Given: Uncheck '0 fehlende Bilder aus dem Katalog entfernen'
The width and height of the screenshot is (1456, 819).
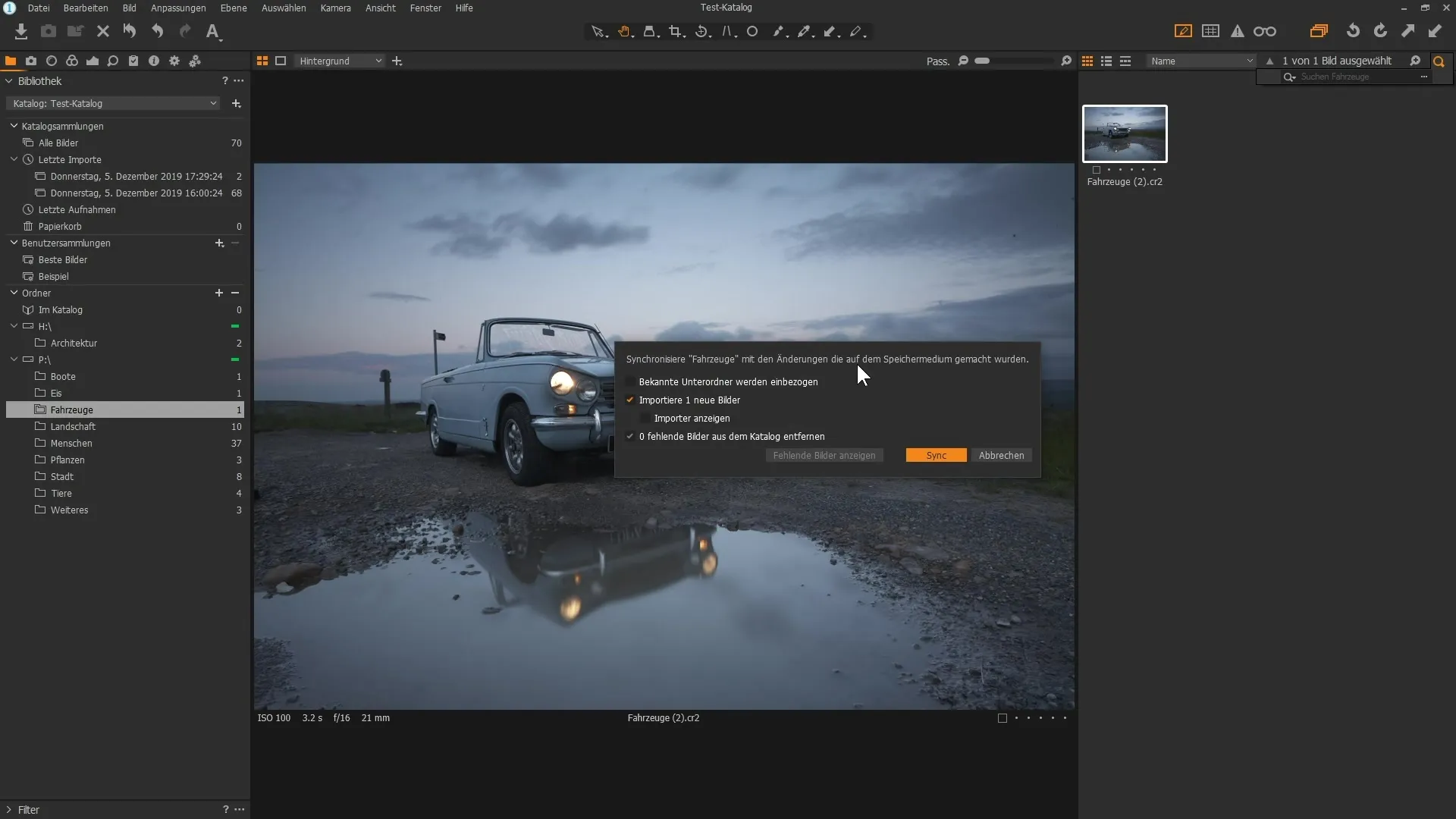Looking at the screenshot, I should (x=630, y=437).
